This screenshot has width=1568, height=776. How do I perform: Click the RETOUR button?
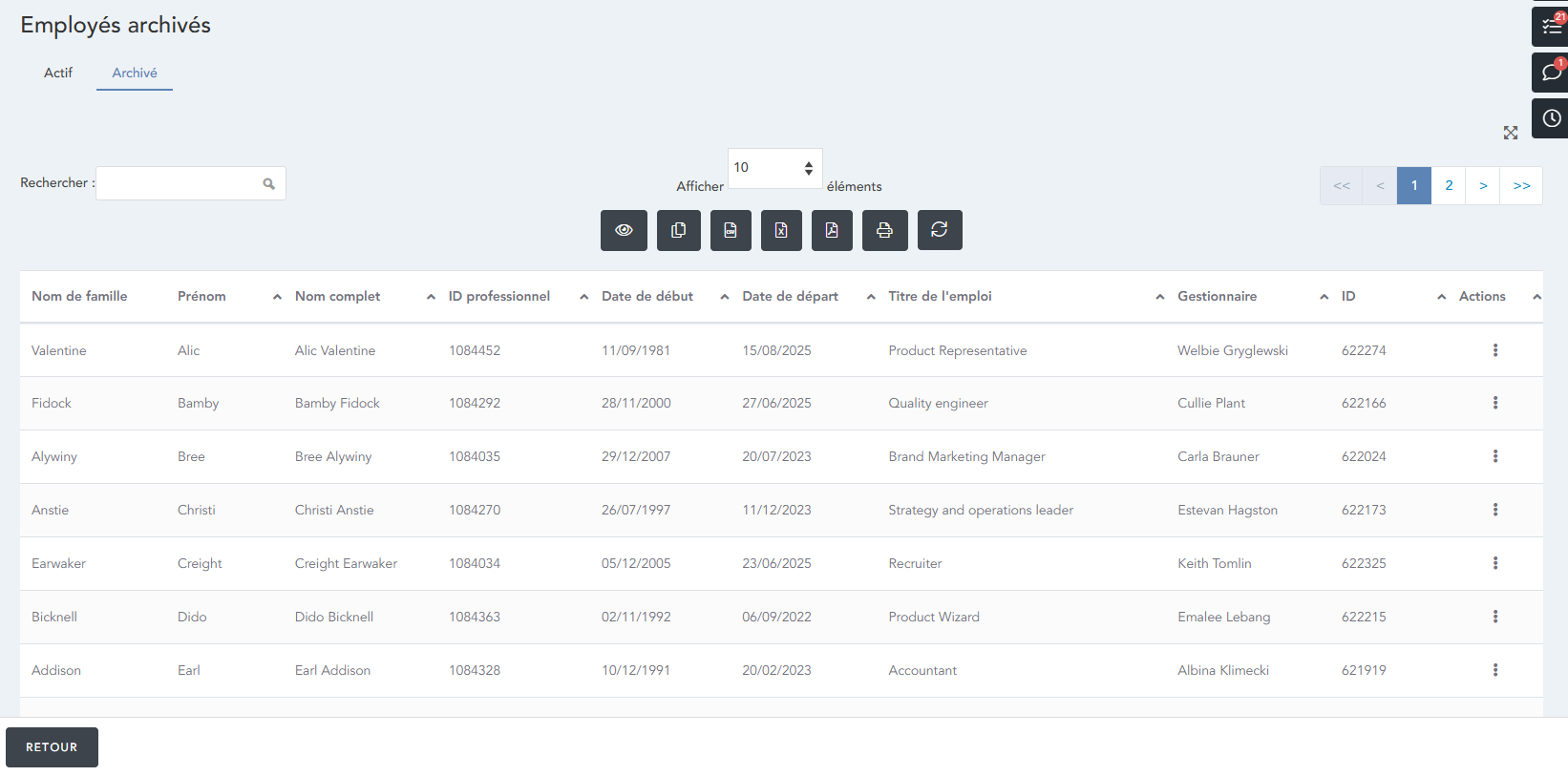click(x=52, y=747)
